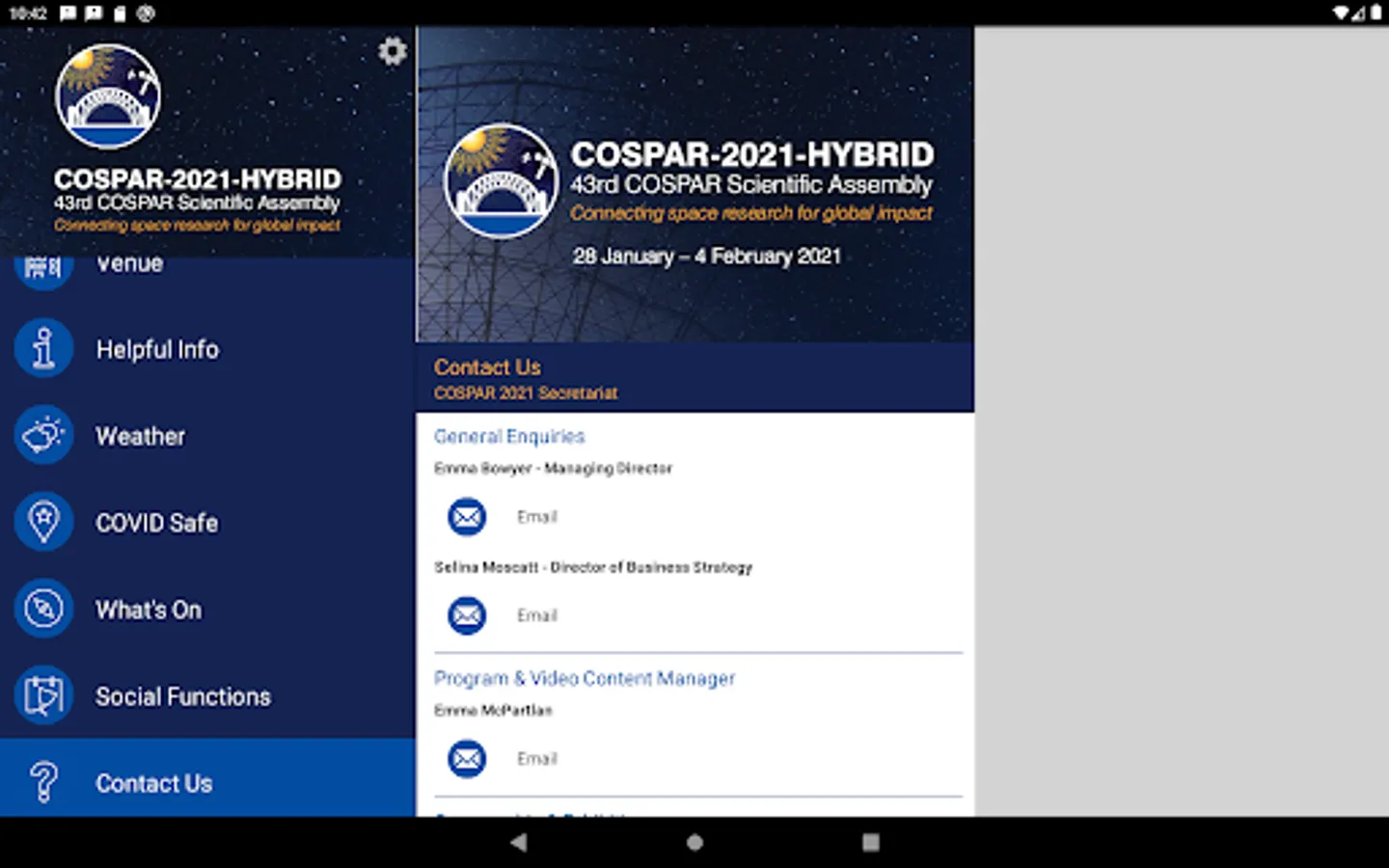Tap the COSPAR-2021-HYBRID banner image
Screen dimensions: 1389x868
click(x=694, y=185)
